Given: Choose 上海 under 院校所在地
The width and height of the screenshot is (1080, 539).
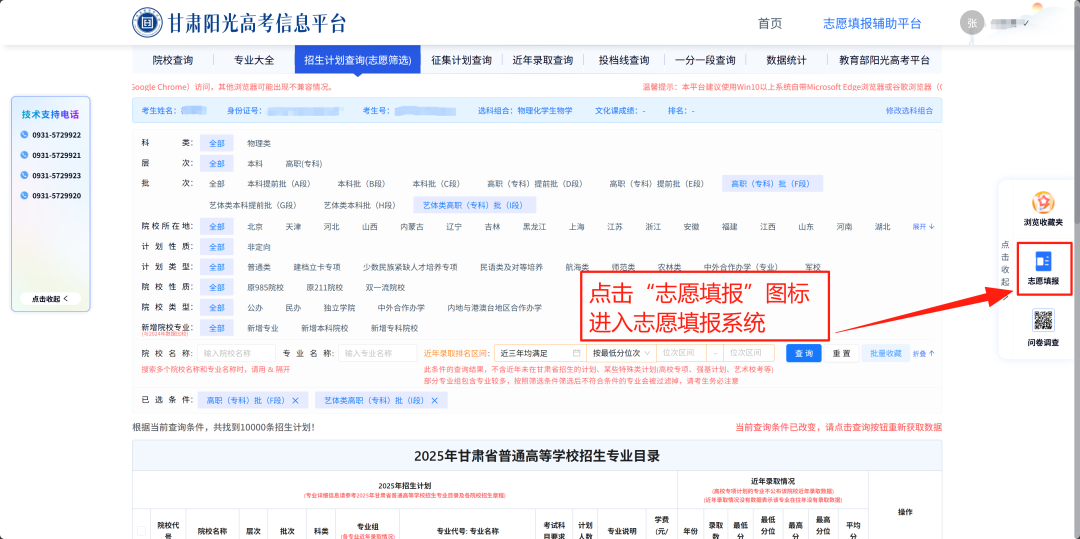Looking at the screenshot, I should [x=577, y=226].
